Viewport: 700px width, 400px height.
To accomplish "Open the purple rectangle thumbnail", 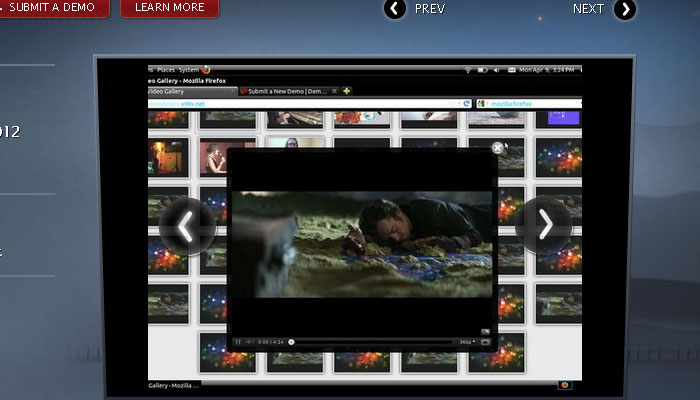I will (563, 118).
